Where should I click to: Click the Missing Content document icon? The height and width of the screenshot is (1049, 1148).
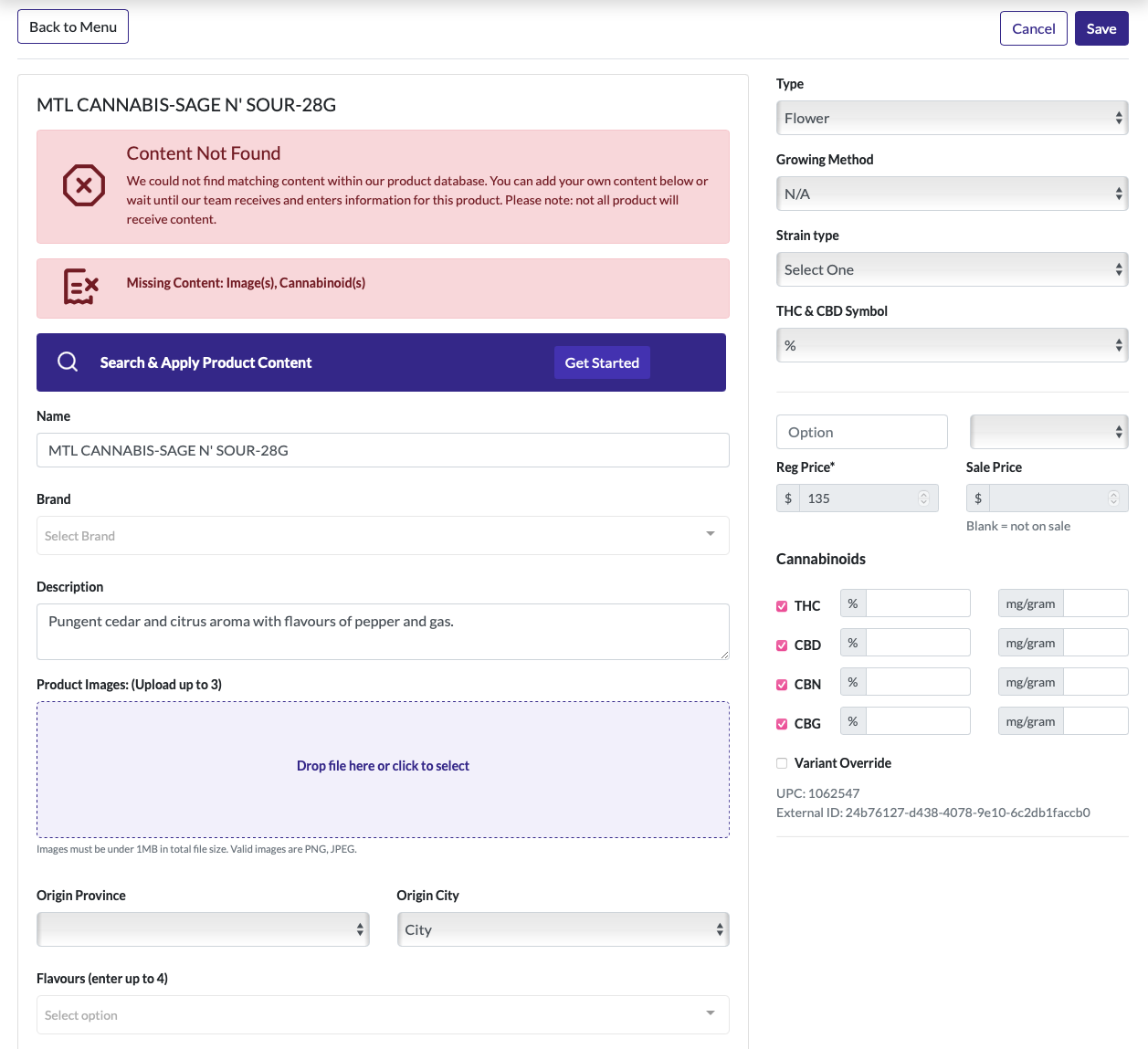tap(80, 287)
